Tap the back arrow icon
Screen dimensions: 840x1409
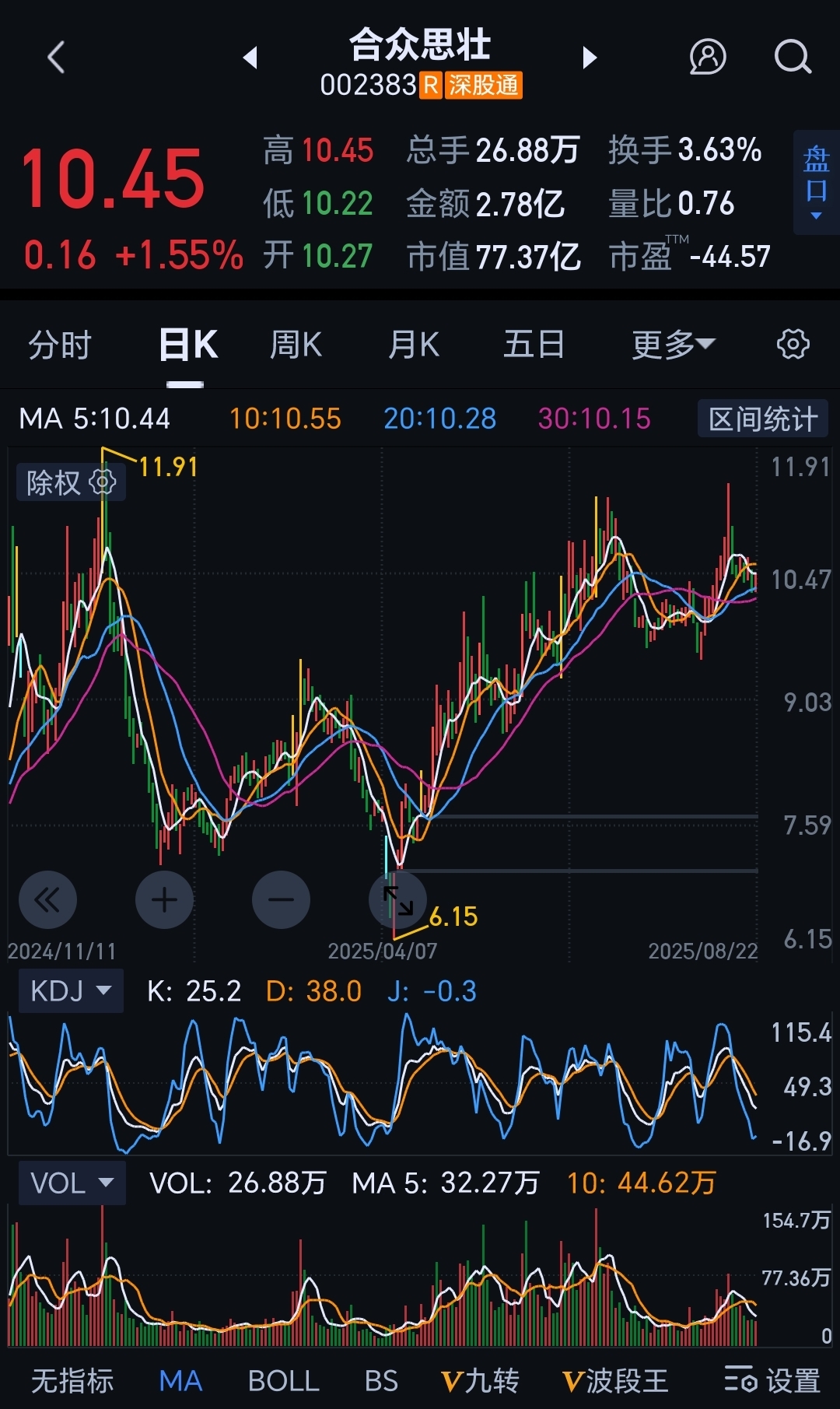(x=56, y=58)
